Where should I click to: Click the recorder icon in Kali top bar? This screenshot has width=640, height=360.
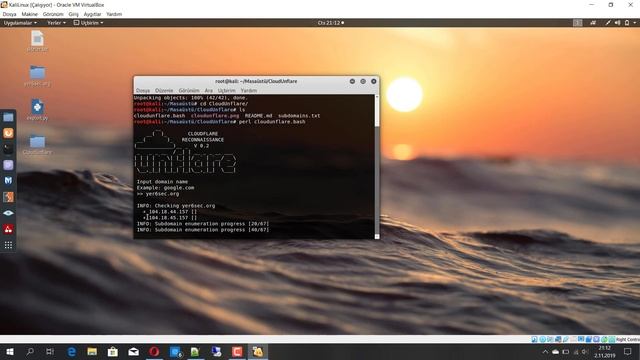(593, 23)
